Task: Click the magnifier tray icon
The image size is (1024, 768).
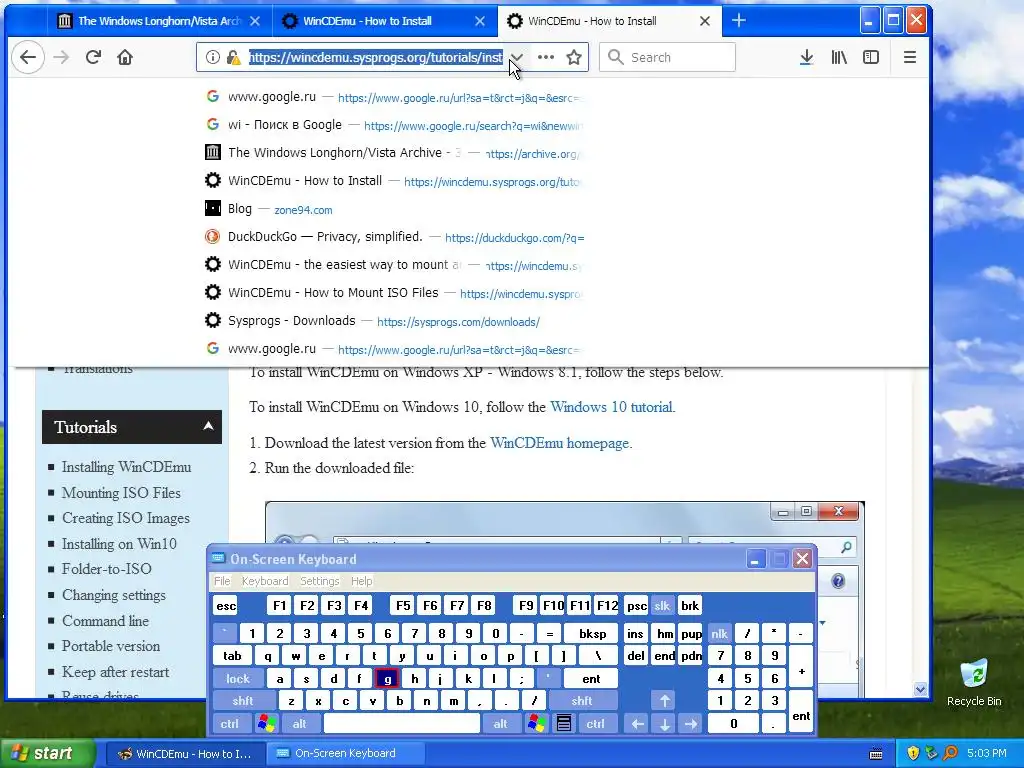Action: coord(950,754)
